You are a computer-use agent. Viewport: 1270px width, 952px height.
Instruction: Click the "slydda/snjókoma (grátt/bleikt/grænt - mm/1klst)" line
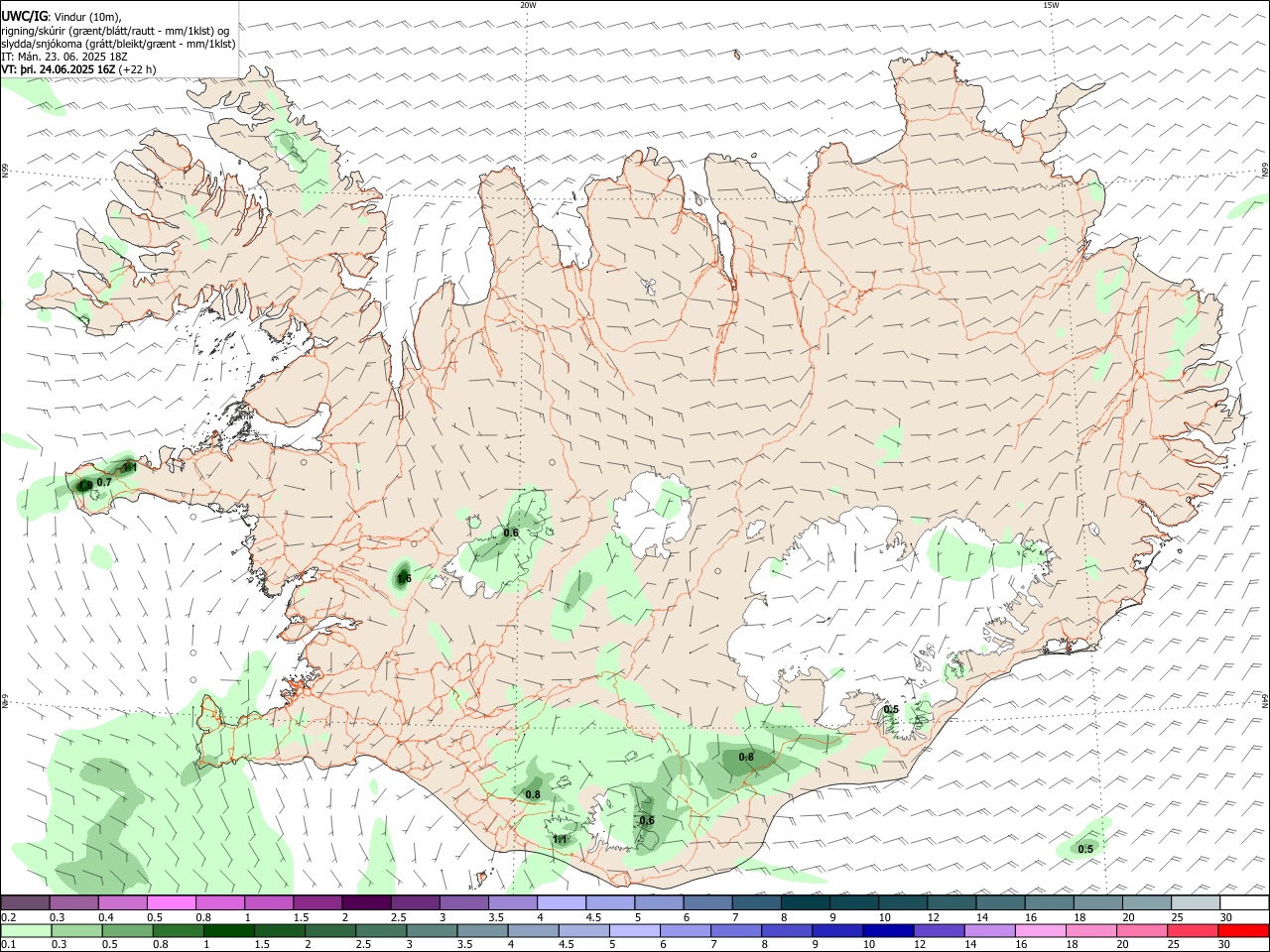pos(118,44)
